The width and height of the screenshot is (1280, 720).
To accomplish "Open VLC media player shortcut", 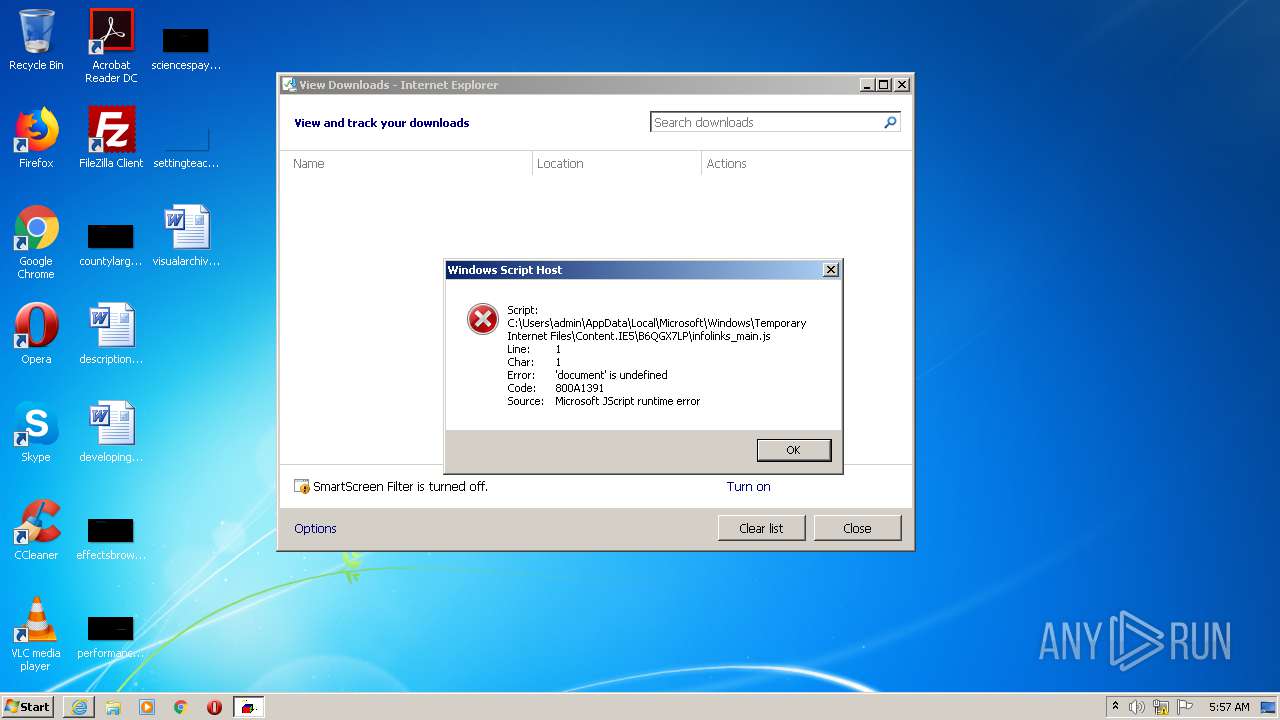I will tap(36, 634).
